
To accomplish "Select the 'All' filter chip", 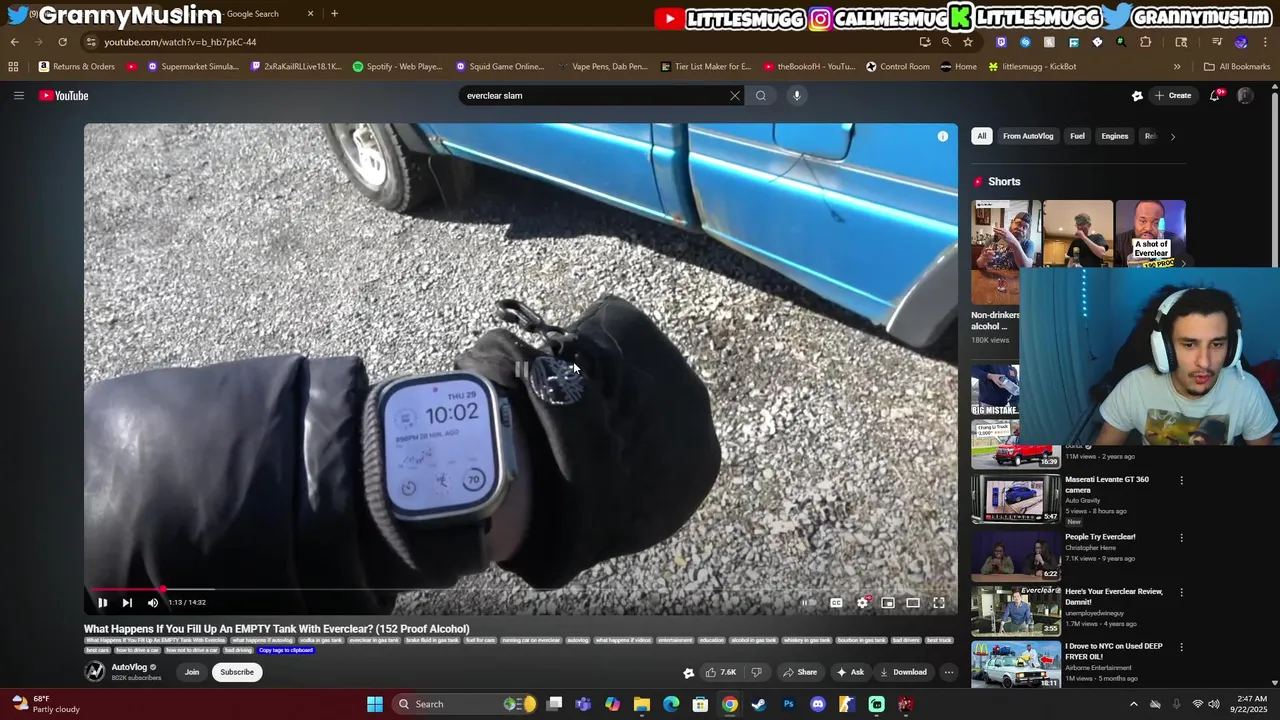I will [x=982, y=136].
